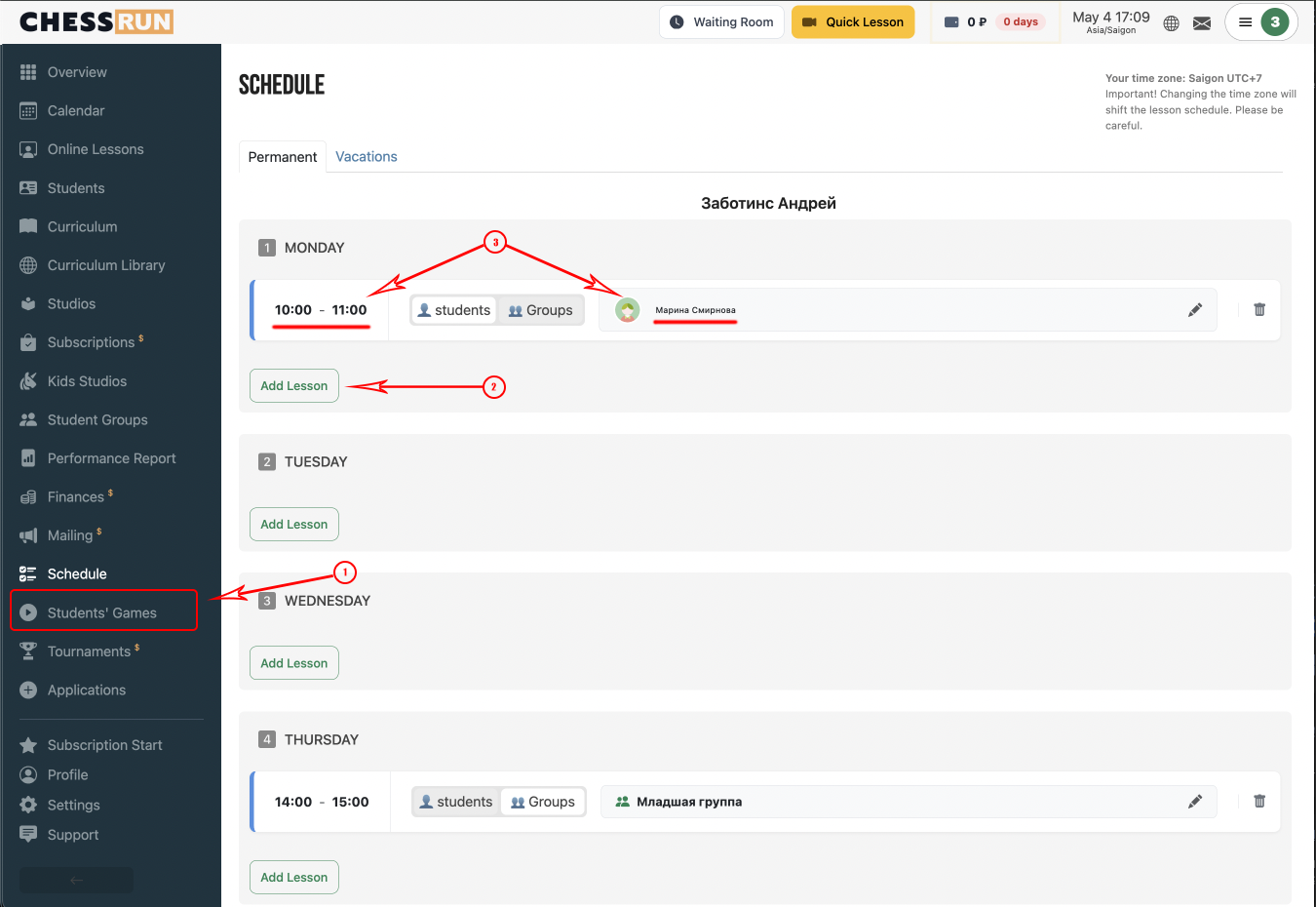Viewport: 1316px width, 907px height.
Task: Click the Students card icon in sidebar
Action: (28, 188)
